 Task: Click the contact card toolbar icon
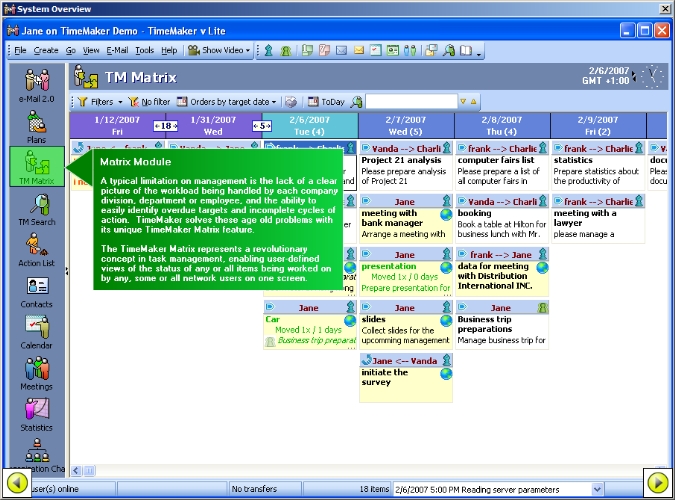pyautogui.click(x=393, y=51)
